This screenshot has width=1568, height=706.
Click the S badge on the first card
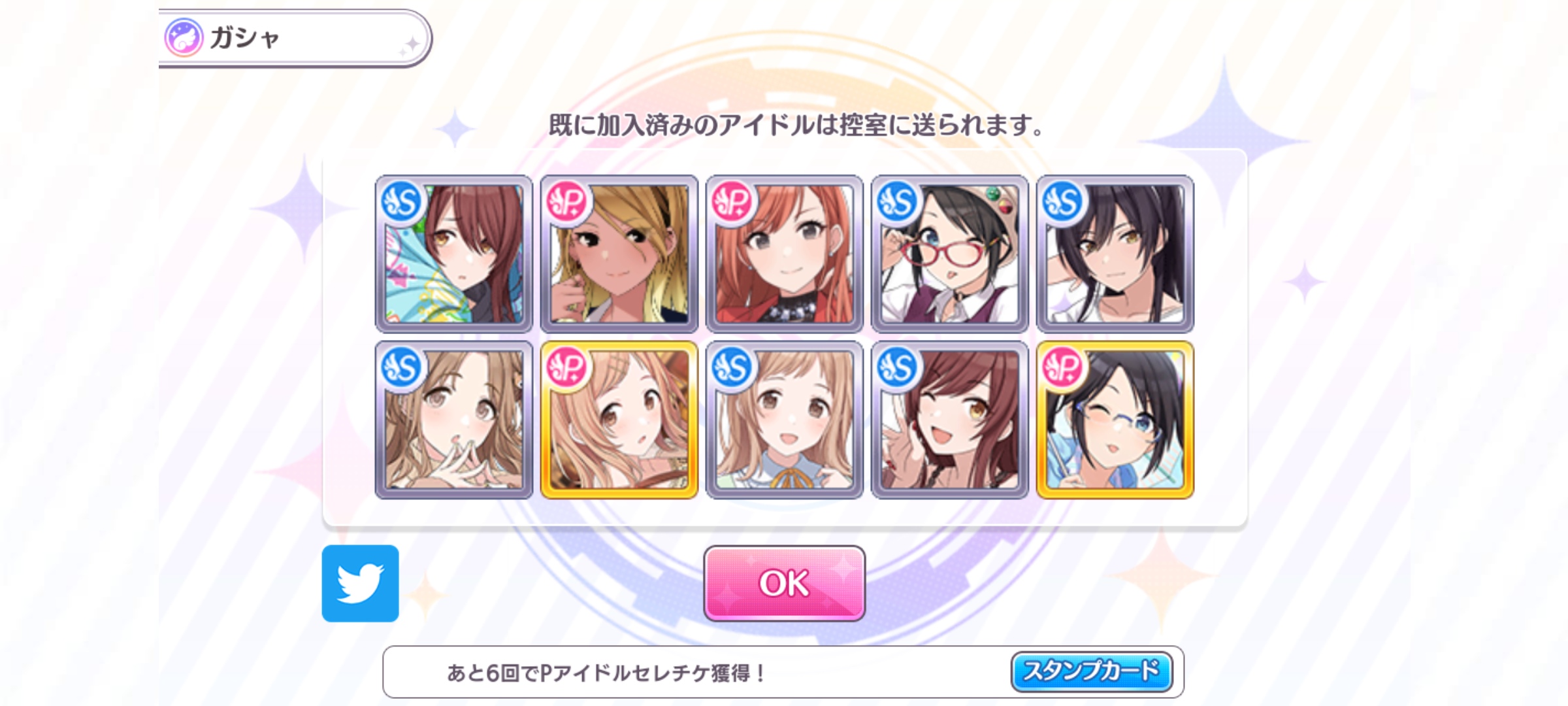pyautogui.click(x=401, y=202)
